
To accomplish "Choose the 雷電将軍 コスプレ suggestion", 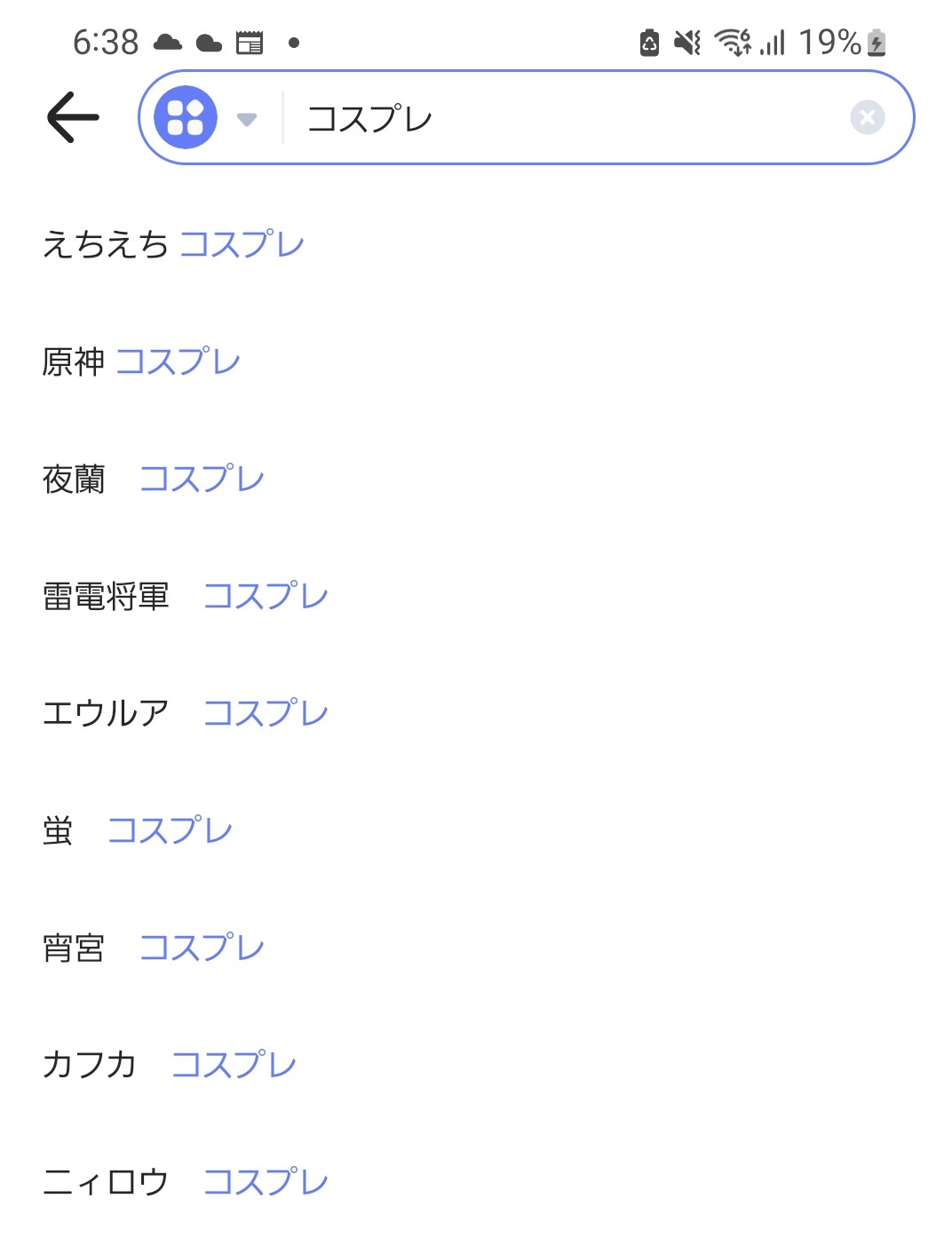I will pyautogui.click(x=186, y=596).
